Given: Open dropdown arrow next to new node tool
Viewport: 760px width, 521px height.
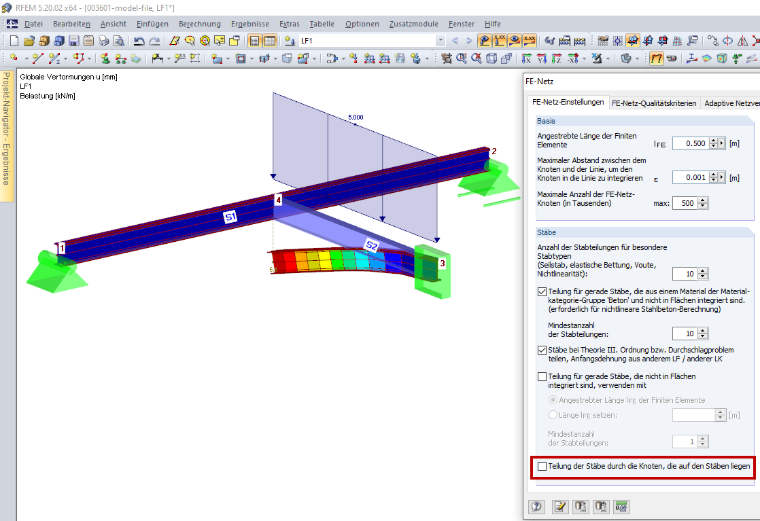Looking at the screenshot, I should (x=25, y=59).
